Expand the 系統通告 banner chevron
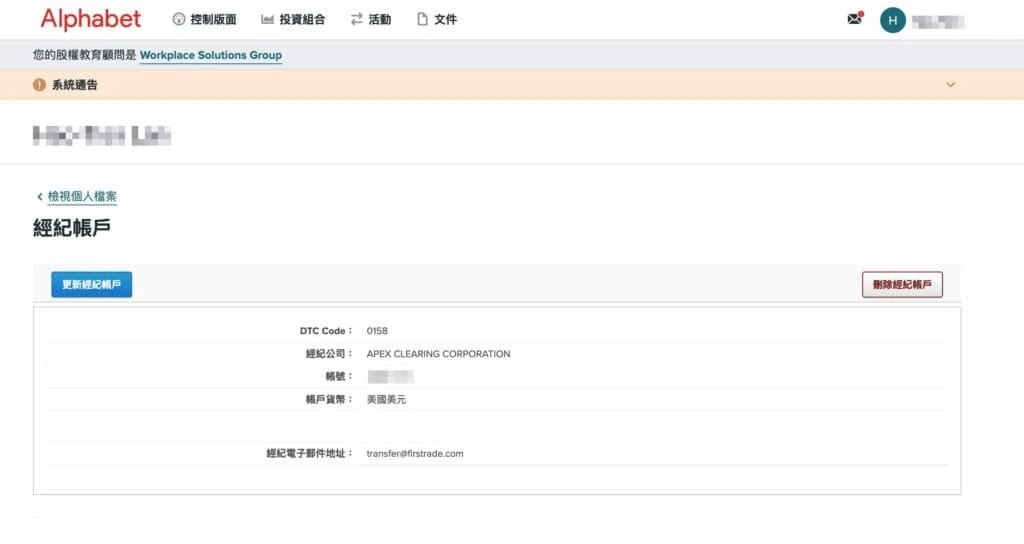The height and width of the screenshot is (544, 1024). [x=950, y=85]
